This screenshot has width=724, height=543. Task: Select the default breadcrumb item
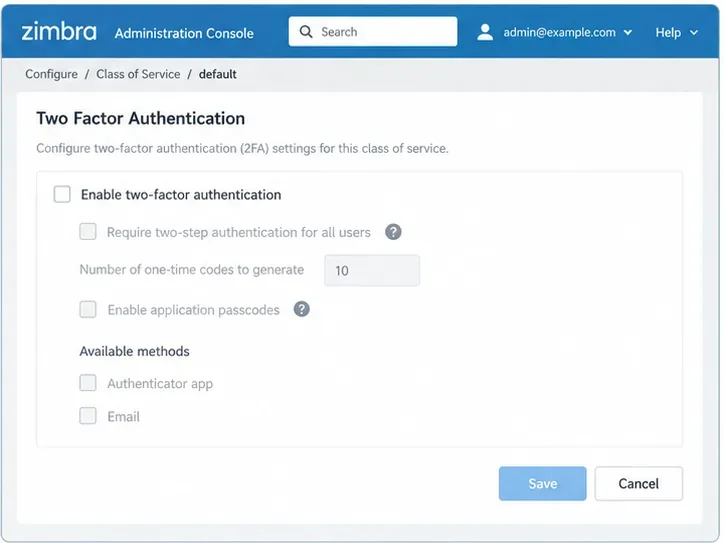click(x=217, y=74)
